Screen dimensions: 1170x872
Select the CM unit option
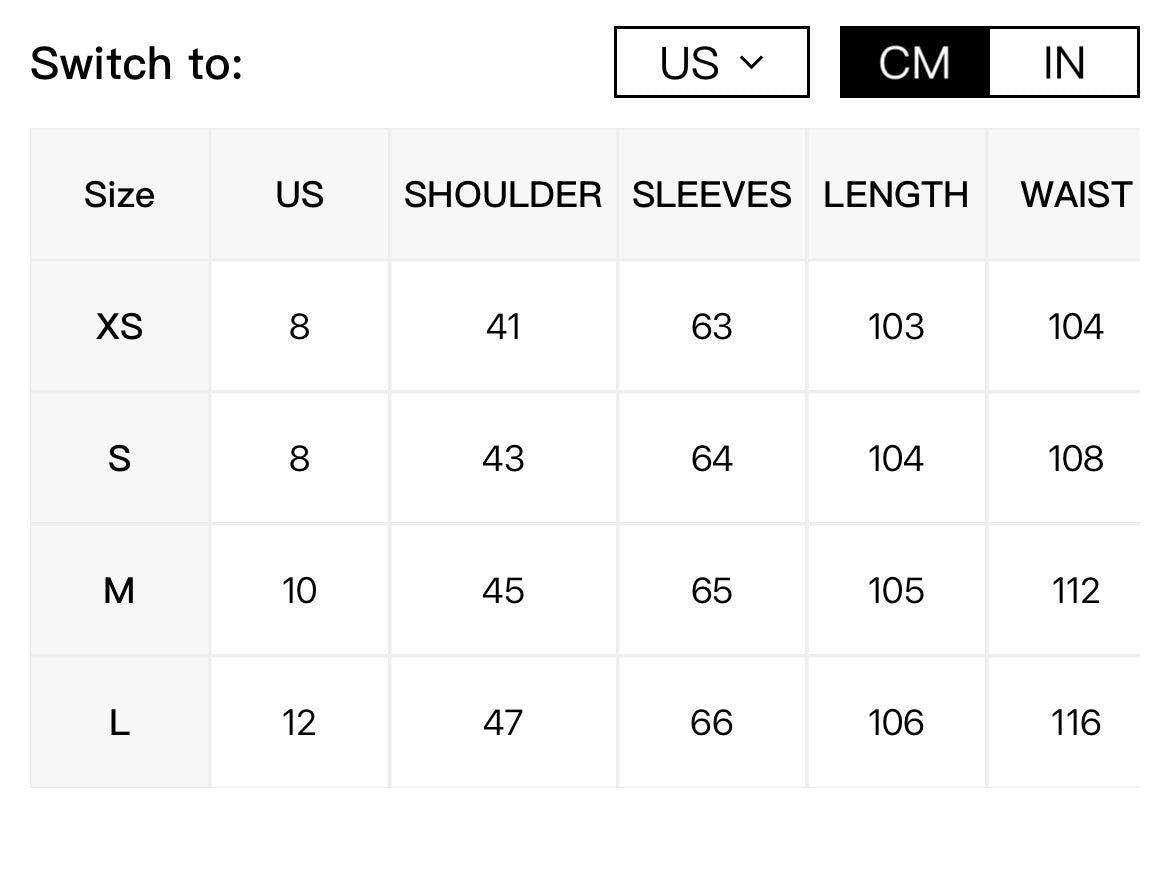click(x=915, y=62)
